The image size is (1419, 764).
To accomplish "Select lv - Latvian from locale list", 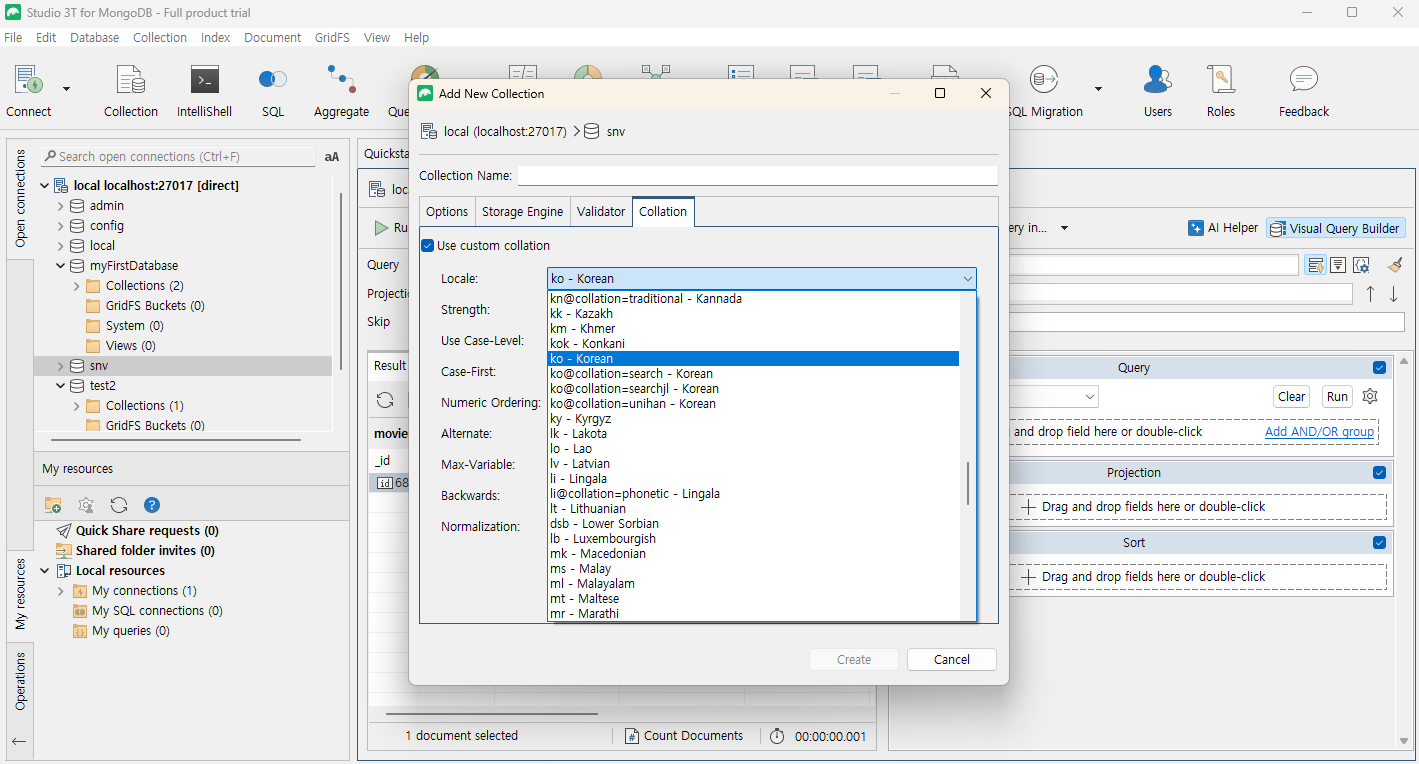I will coord(753,464).
